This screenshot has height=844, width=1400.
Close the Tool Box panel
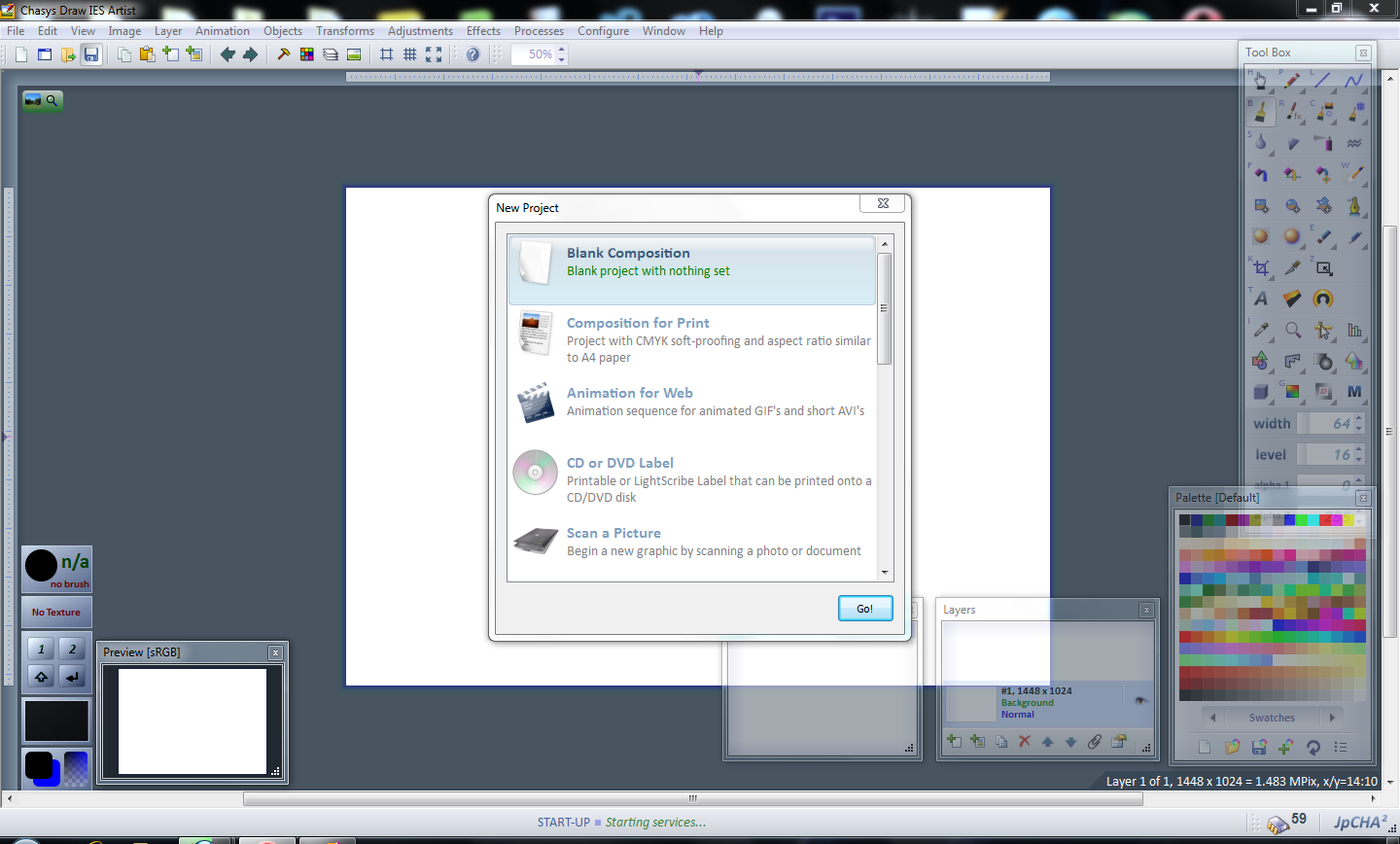click(x=1363, y=53)
